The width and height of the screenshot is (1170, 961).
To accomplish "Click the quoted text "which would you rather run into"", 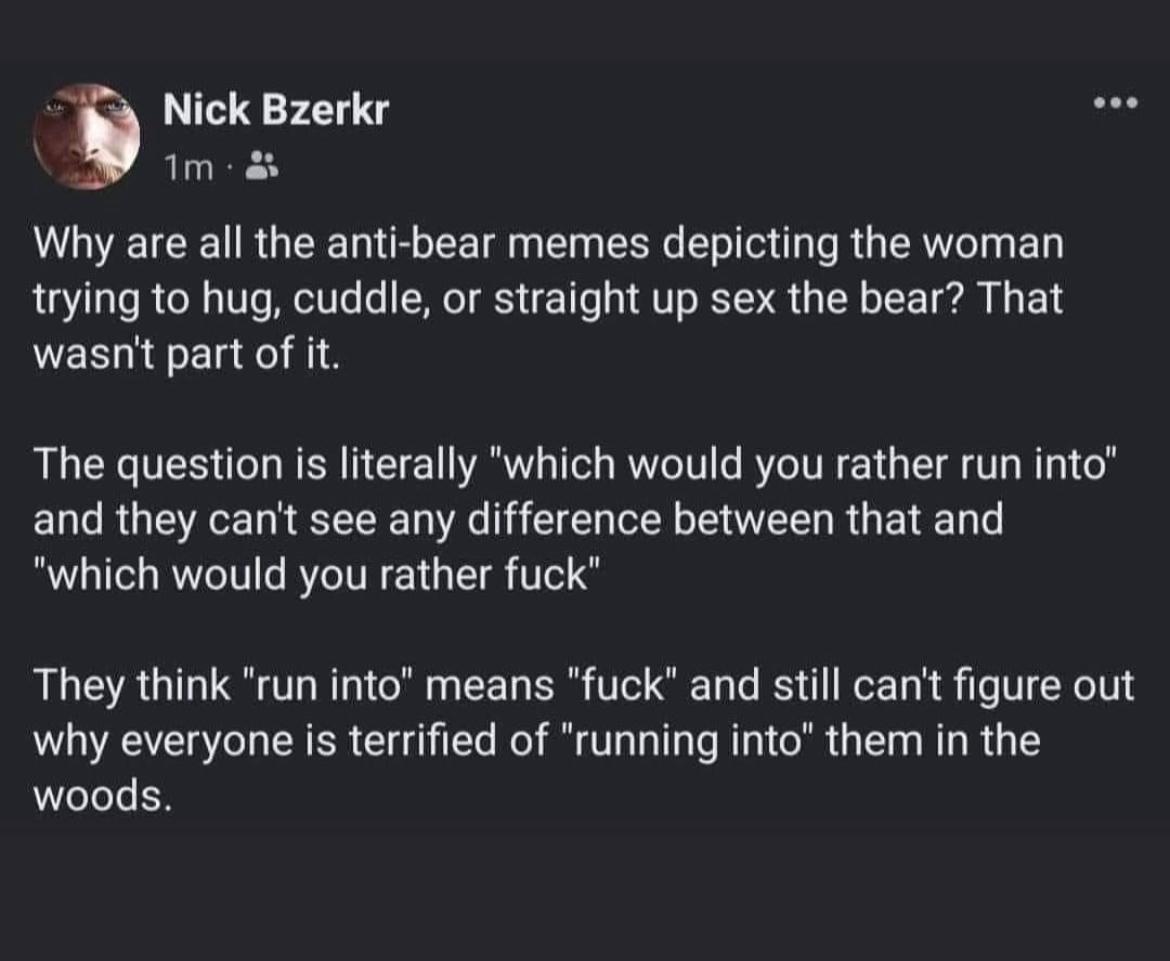I will [x=802, y=463].
